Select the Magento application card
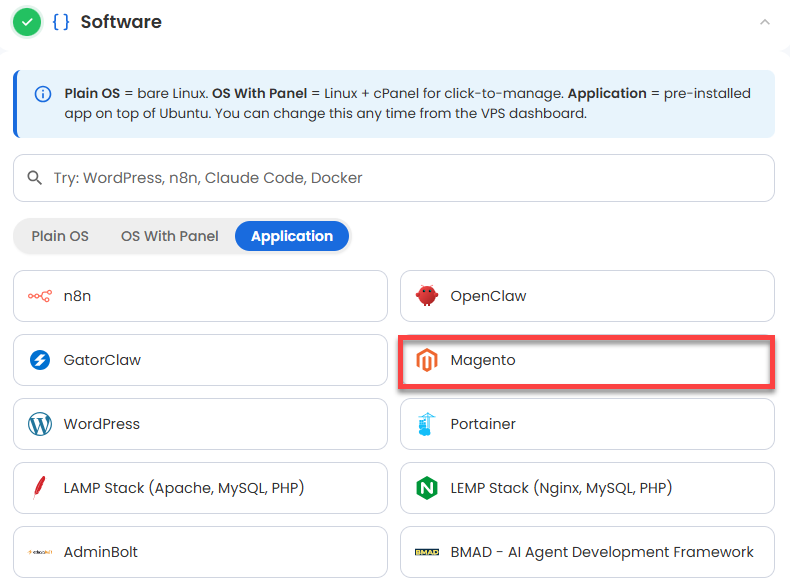Viewport: 790px width, 587px height. (x=587, y=360)
